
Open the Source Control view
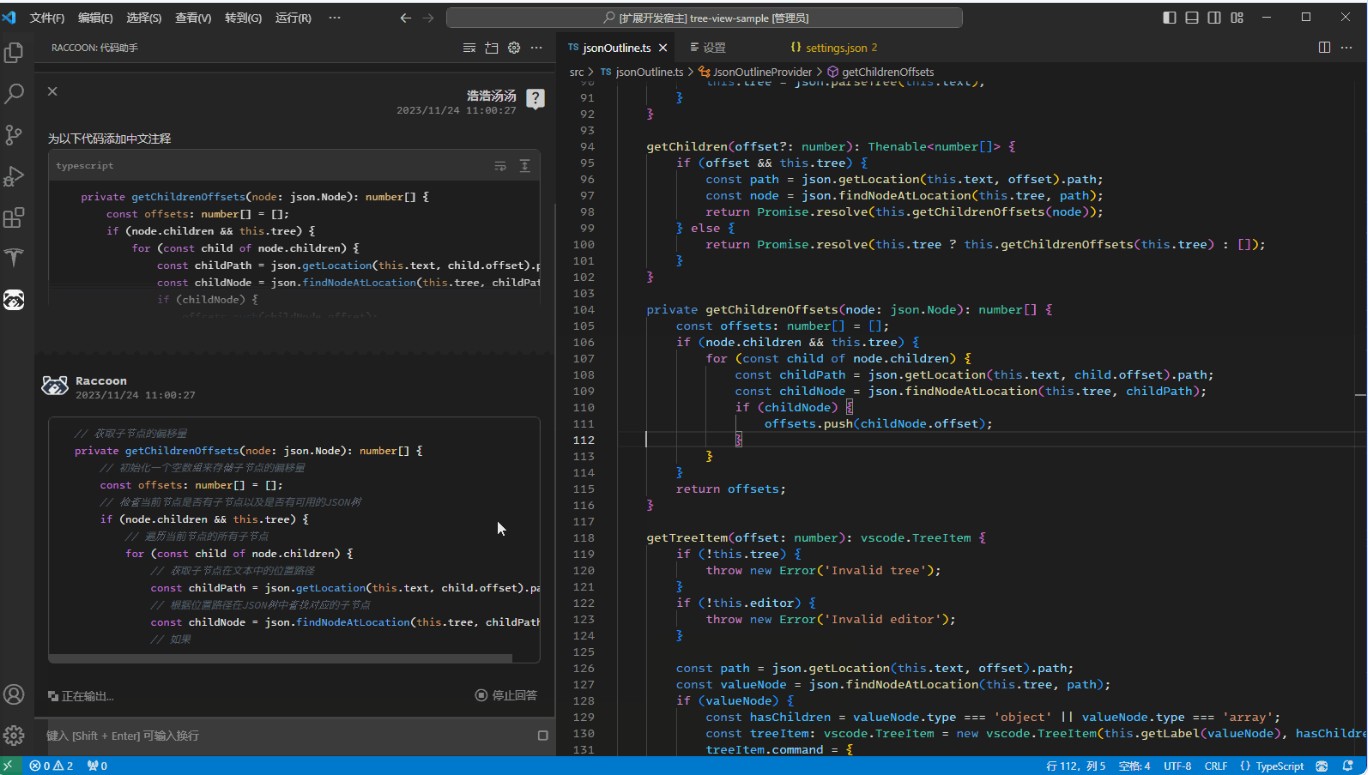[x=14, y=135]
